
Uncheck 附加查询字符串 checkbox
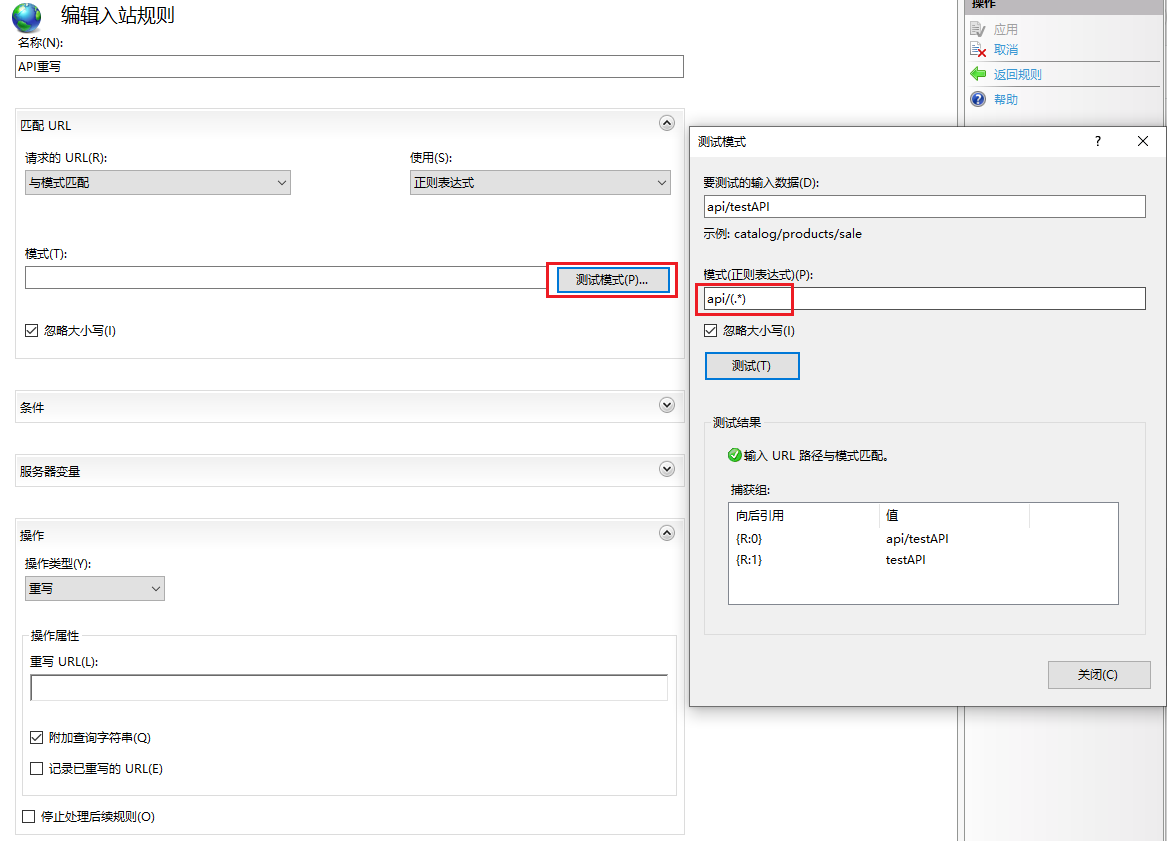[x=36, y=738]
